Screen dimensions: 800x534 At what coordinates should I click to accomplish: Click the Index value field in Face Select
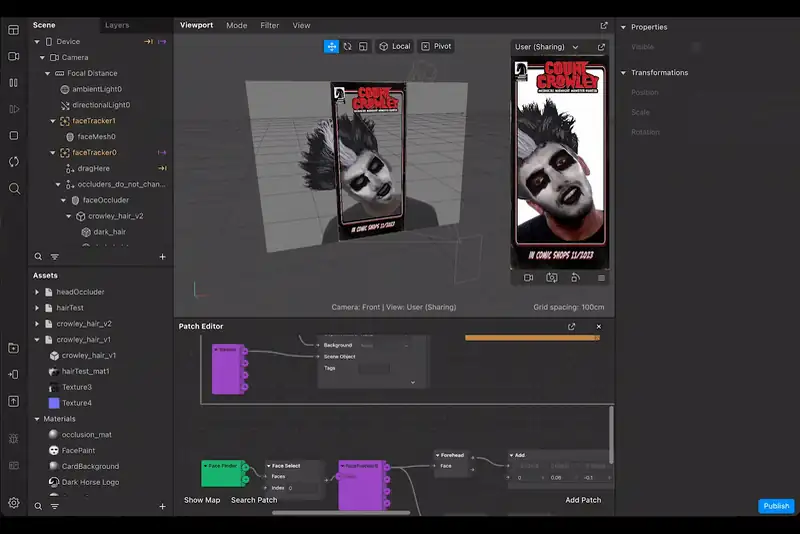click(x=303, y=488)
